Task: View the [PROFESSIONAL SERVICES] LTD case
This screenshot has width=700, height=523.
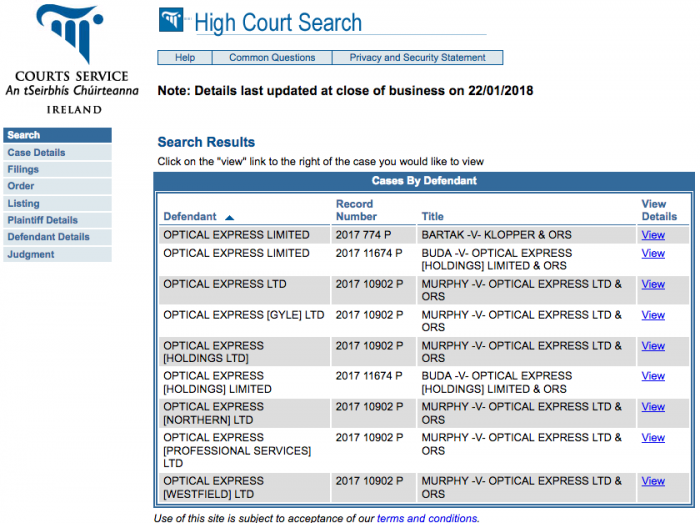Action: tap(653, 438)
